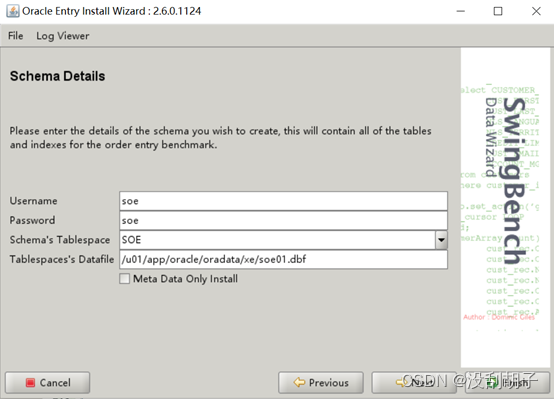Screen dimensions: 554x399
Task: Click the red stop icon on Cancel
Action: coord(30,382)
